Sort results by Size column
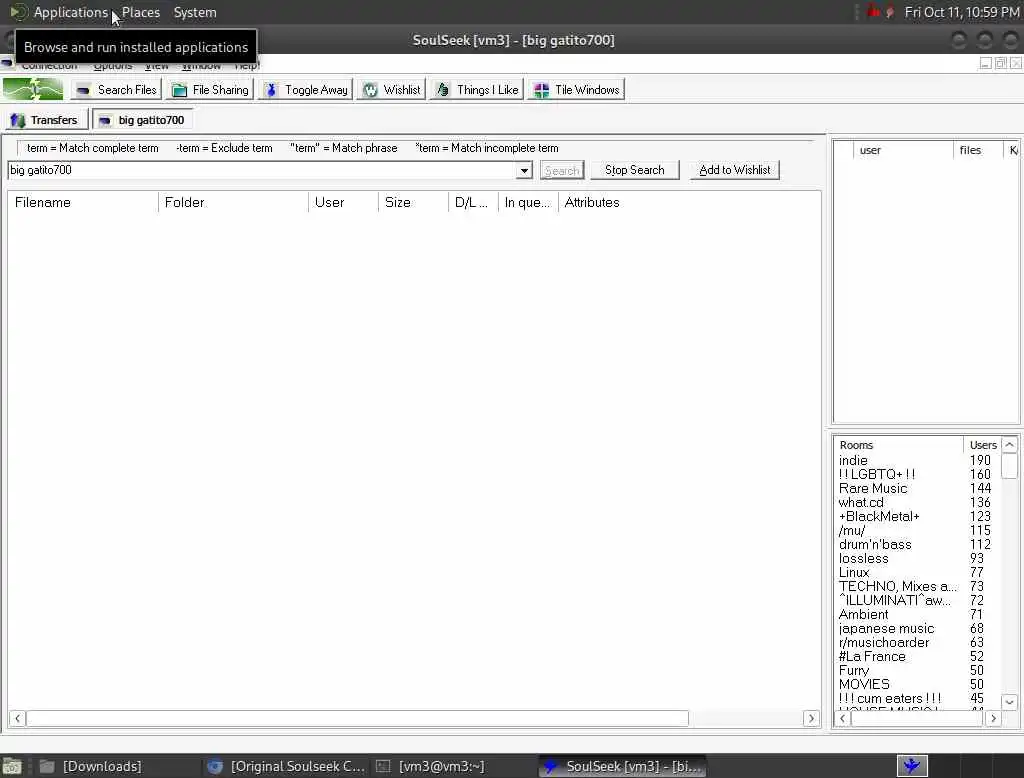Image resolution: width=1024 pixels, height=778 pixels. tap(413, 203)
